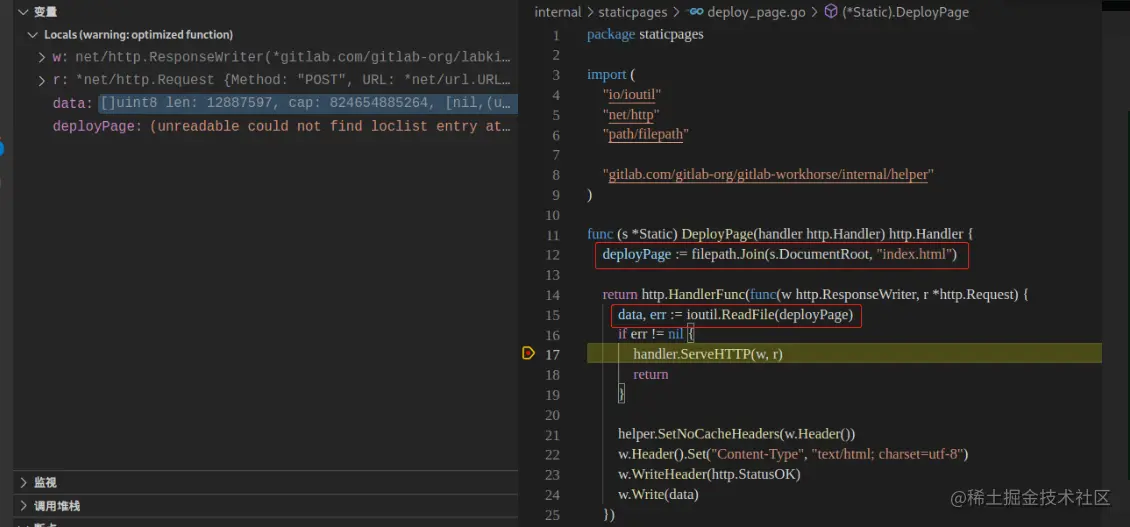Screen dimensions: 1130x527
Task: Expand the r http.Request variable
Action: pyautogui.click(x=42, y=80)
